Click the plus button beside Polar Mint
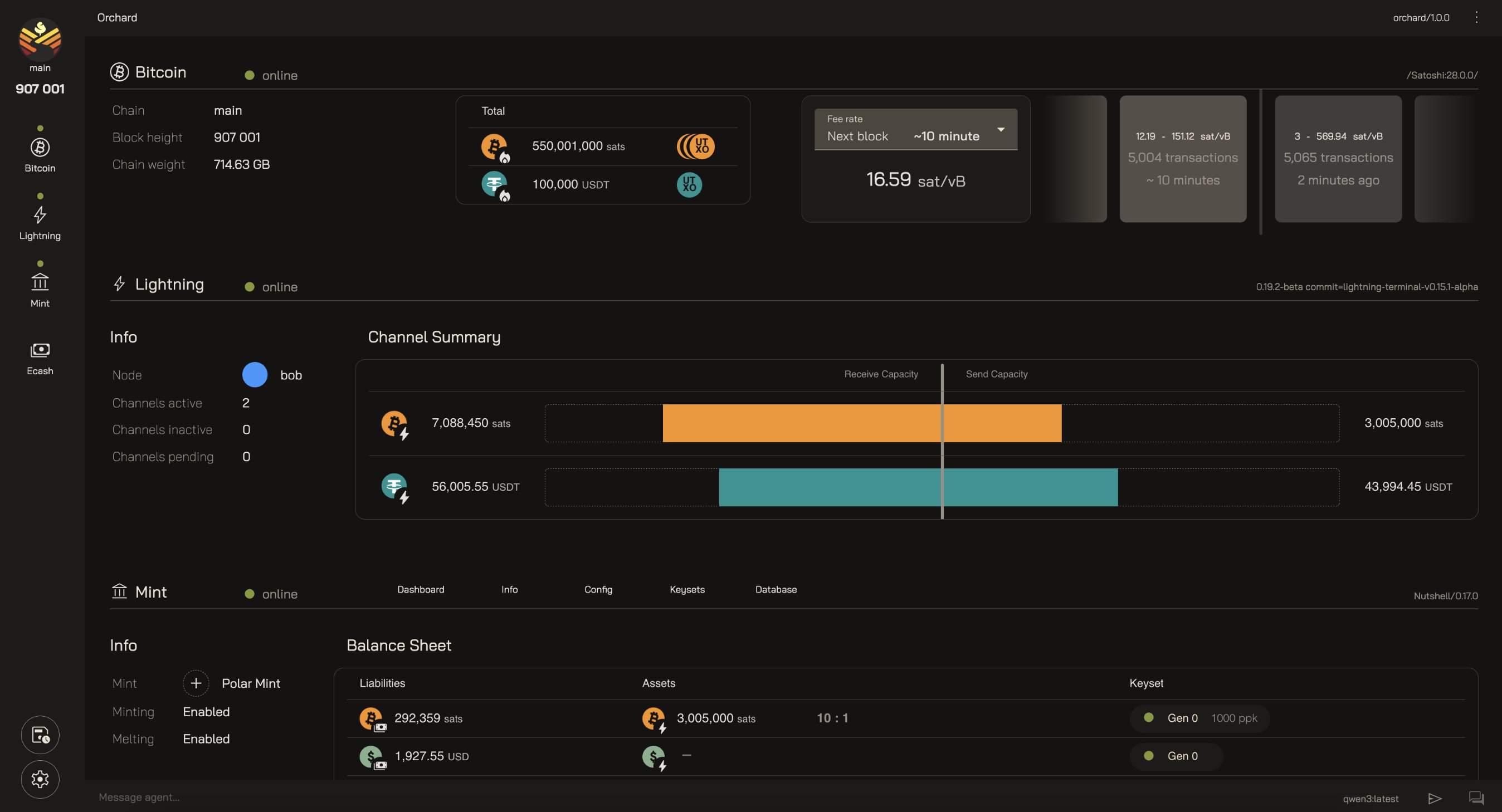The image size is (1502, 812). (x=196, y=683)
